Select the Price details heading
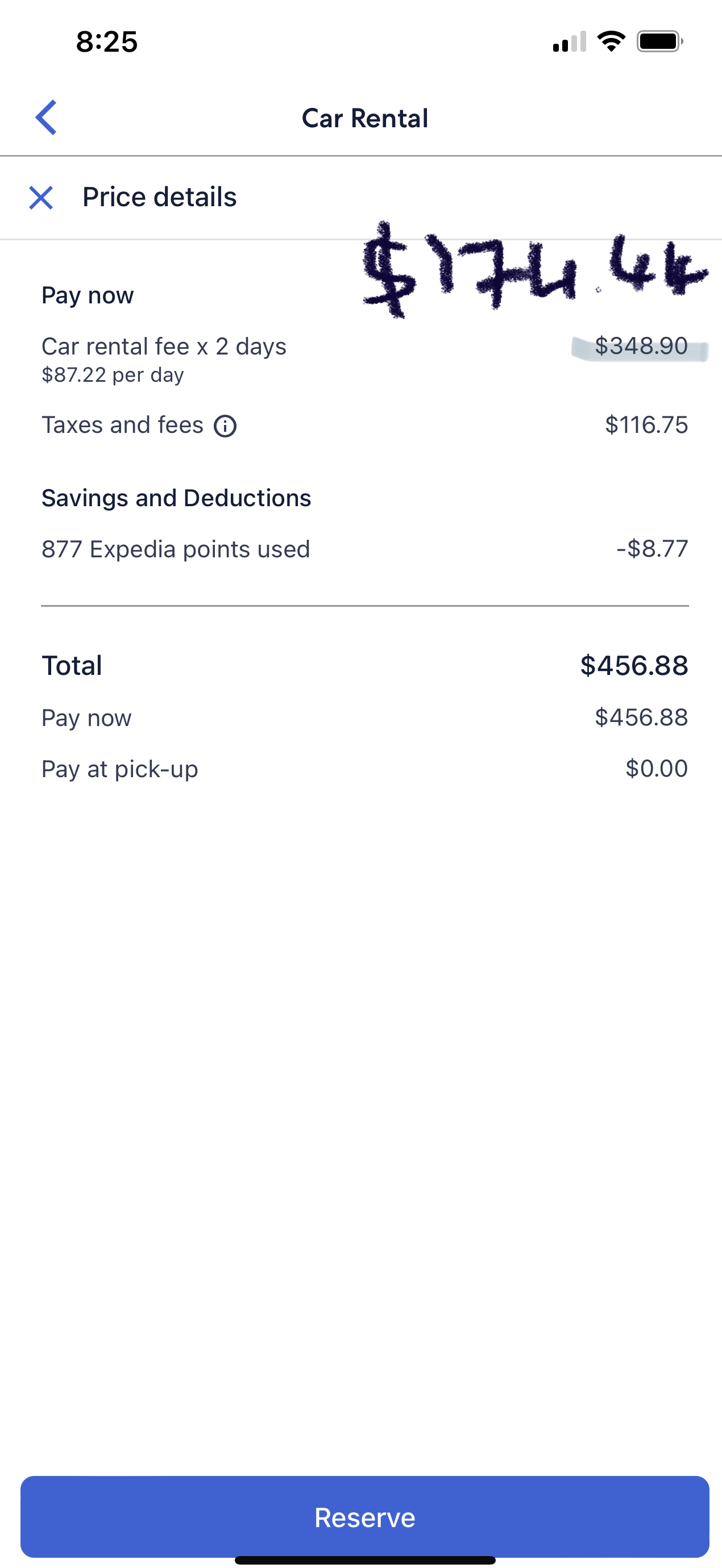Image resolution: width=722 pixels, height=1568 pixels. 159,197
